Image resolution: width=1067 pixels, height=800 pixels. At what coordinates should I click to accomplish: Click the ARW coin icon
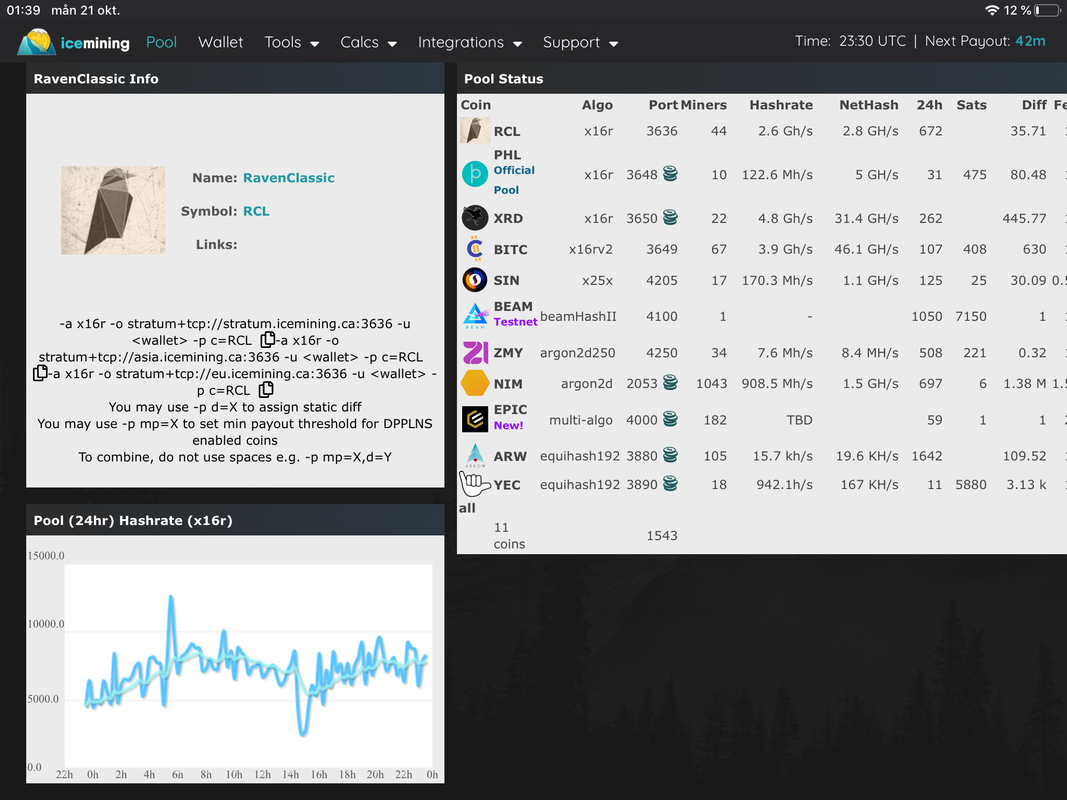pyautogui.click(x=474, y=456)
